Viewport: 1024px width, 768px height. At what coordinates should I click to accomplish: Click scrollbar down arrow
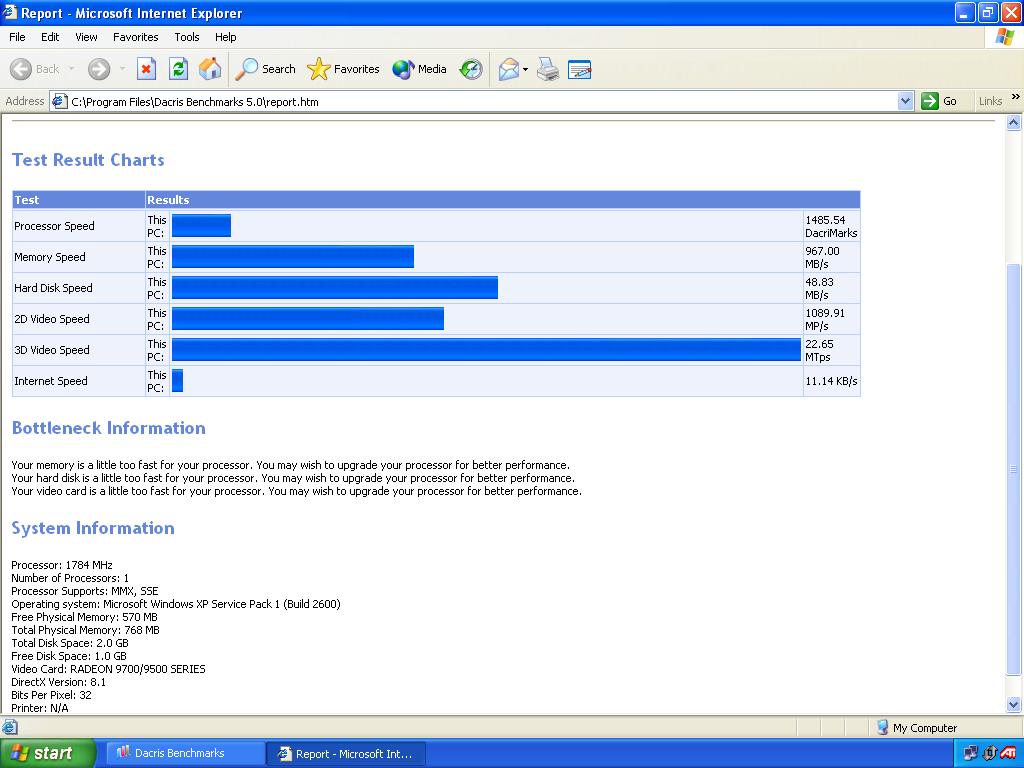click(x=1014, y=704)
